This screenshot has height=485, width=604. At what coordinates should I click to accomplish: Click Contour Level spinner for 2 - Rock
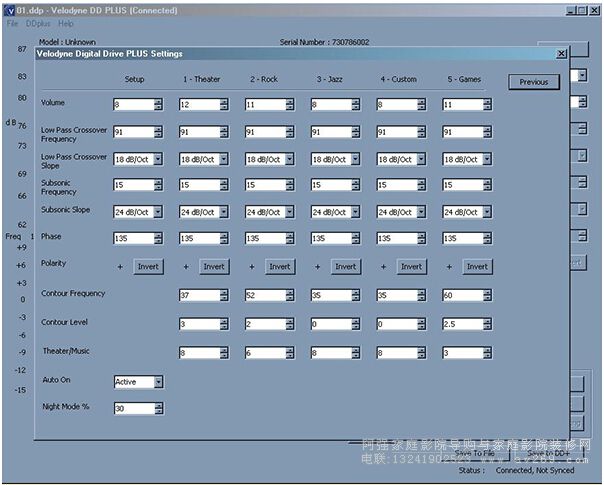tap(289, 324)
